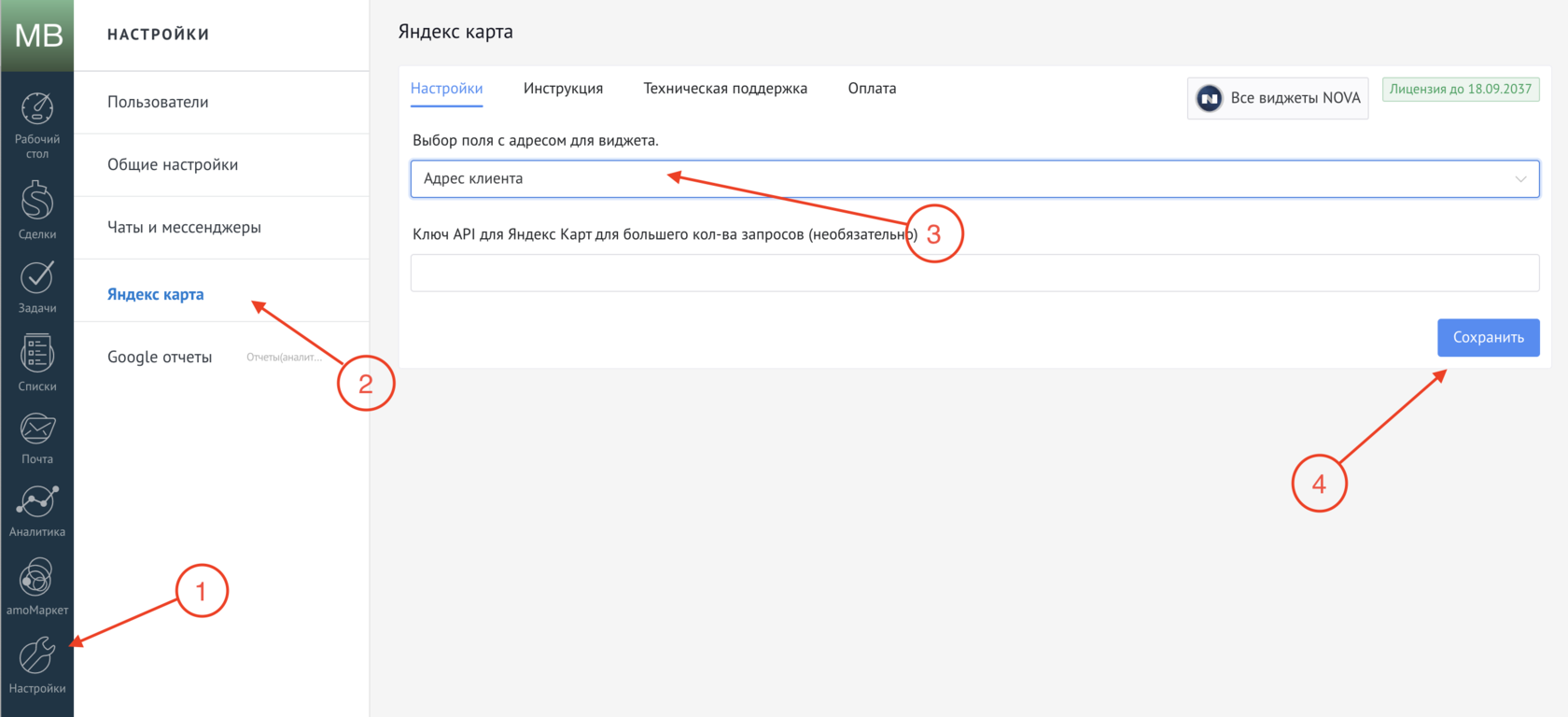This screenshot has width=1568, height=717.
Task: Open the Оплата tab
Action: [x=872, y=89]
